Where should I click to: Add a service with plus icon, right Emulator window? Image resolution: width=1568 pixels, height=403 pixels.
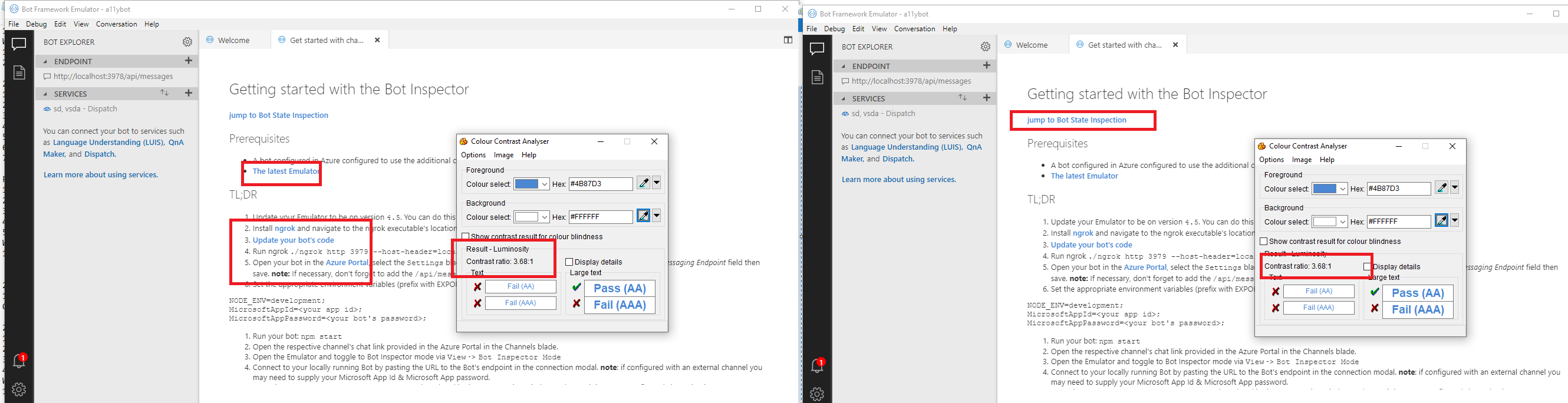[x=987, y=97]
